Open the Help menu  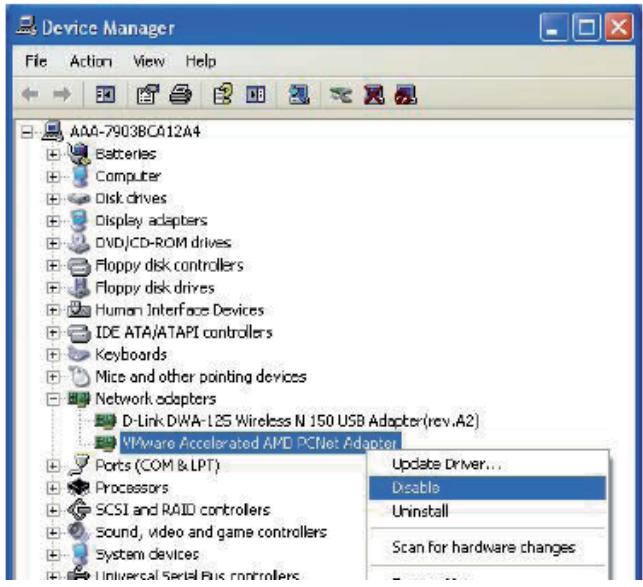coord(201,61)
